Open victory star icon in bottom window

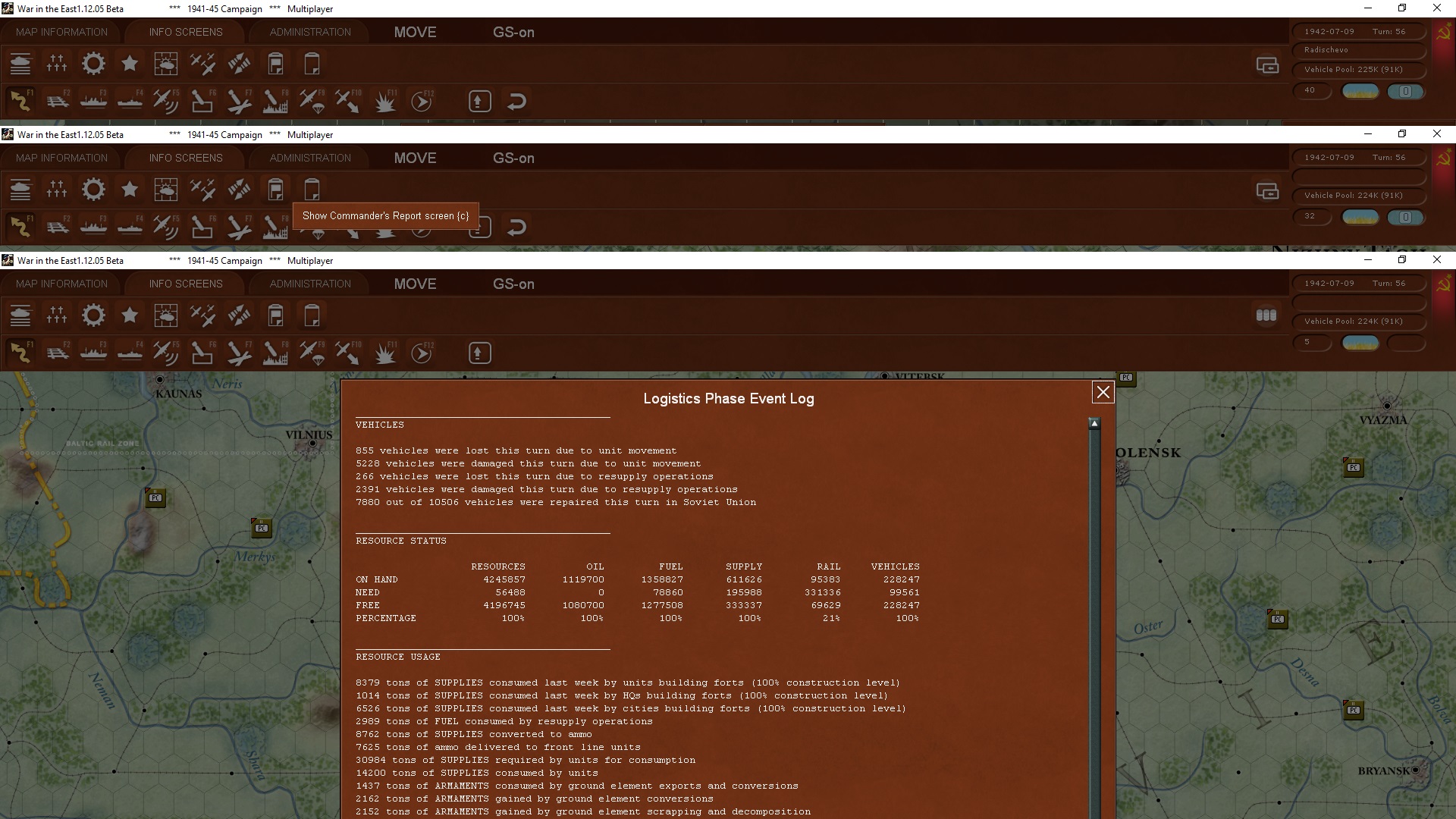pyautogui.click(x=130, y=315)
